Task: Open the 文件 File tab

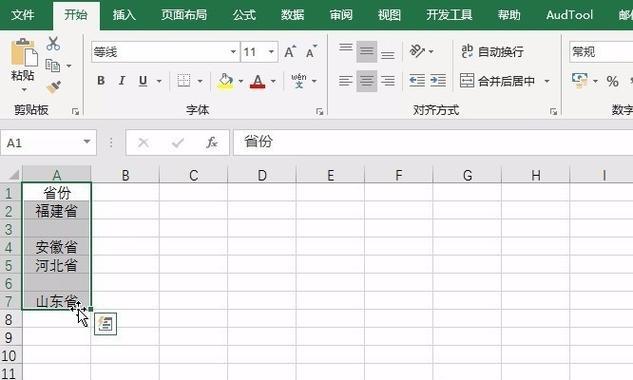Action: (23, 15)
